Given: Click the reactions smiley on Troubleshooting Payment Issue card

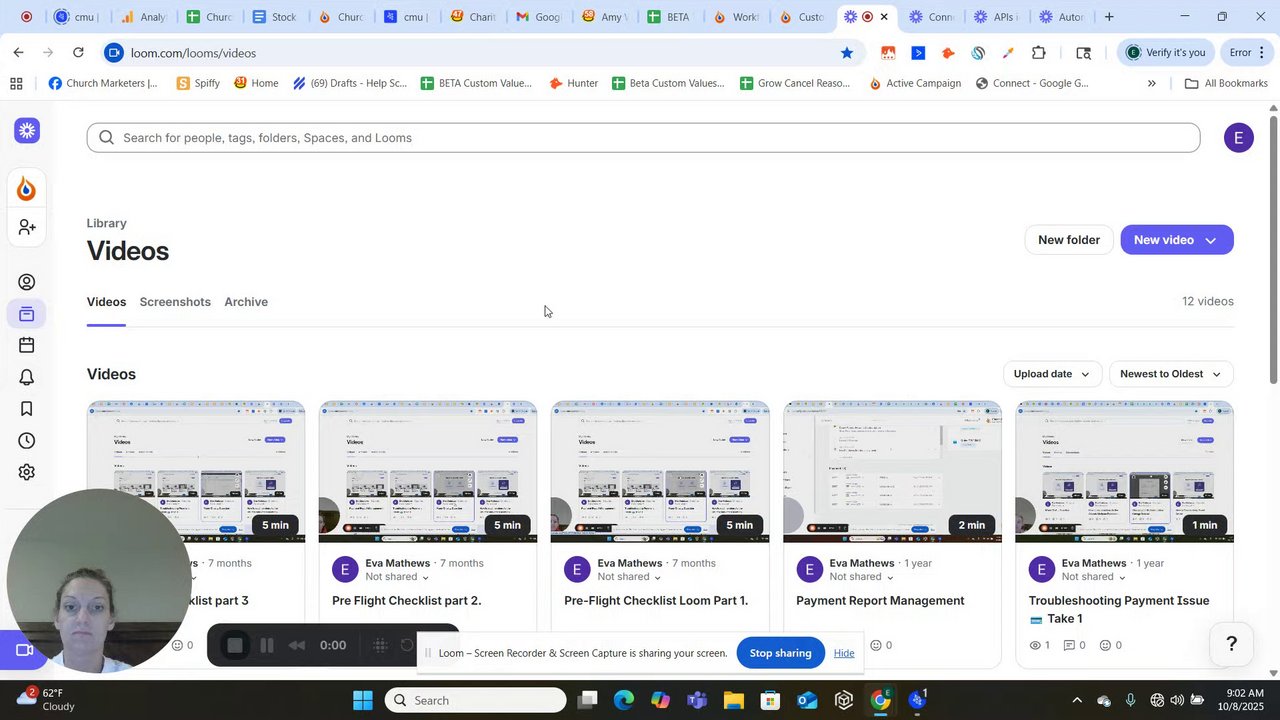Looking at the screenshot, I should (x=1106, y=645).
